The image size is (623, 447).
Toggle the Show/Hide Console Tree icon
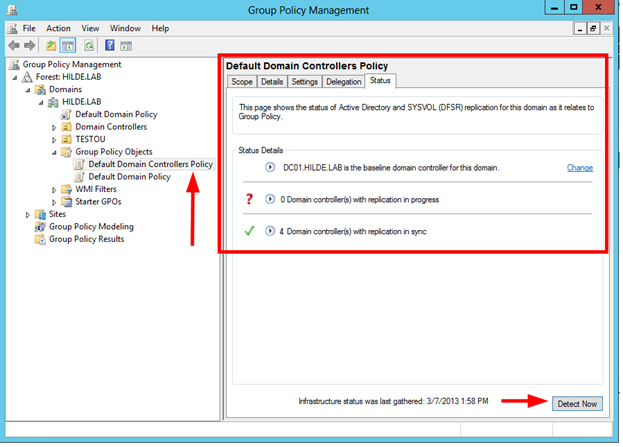pyautogui.click(x=68, y=46)
